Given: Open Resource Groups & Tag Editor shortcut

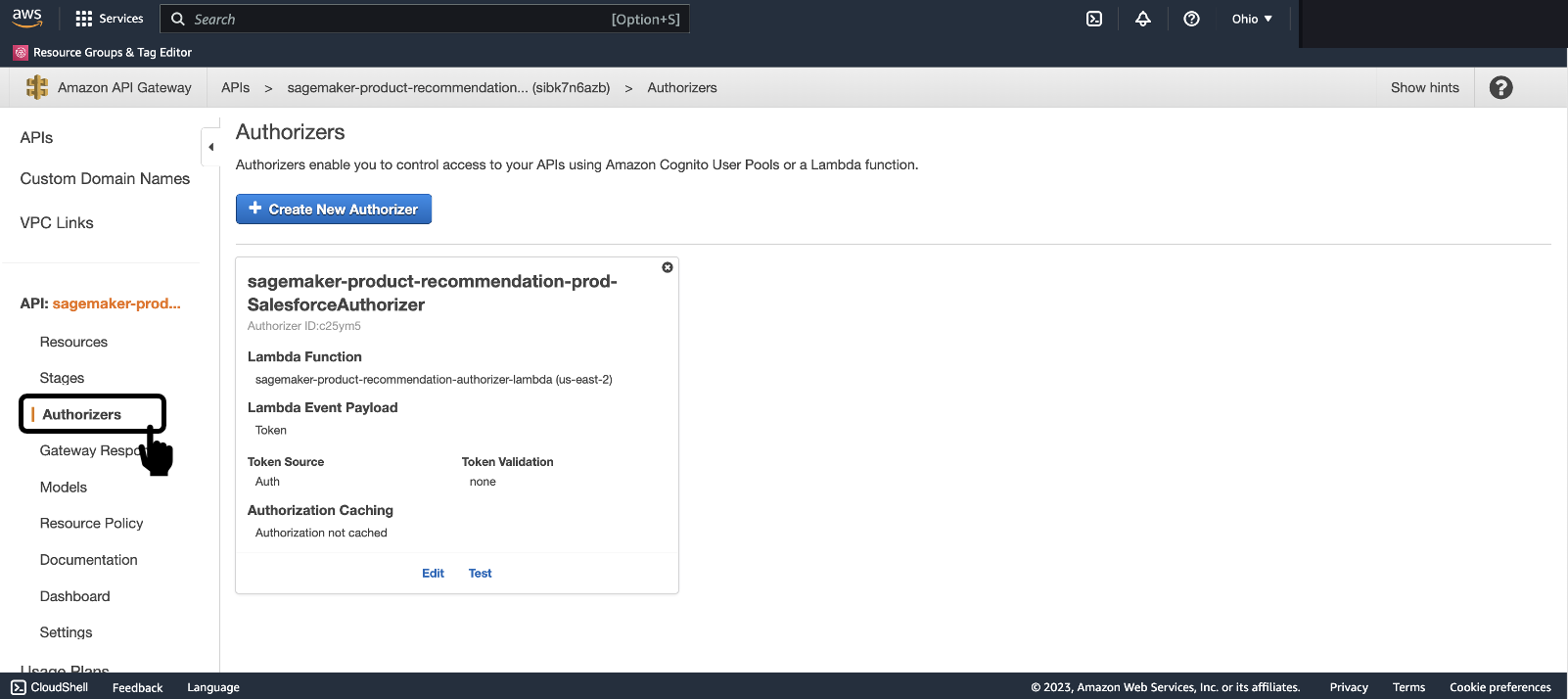Looking at the screenshot, I should tap(103, 52).
